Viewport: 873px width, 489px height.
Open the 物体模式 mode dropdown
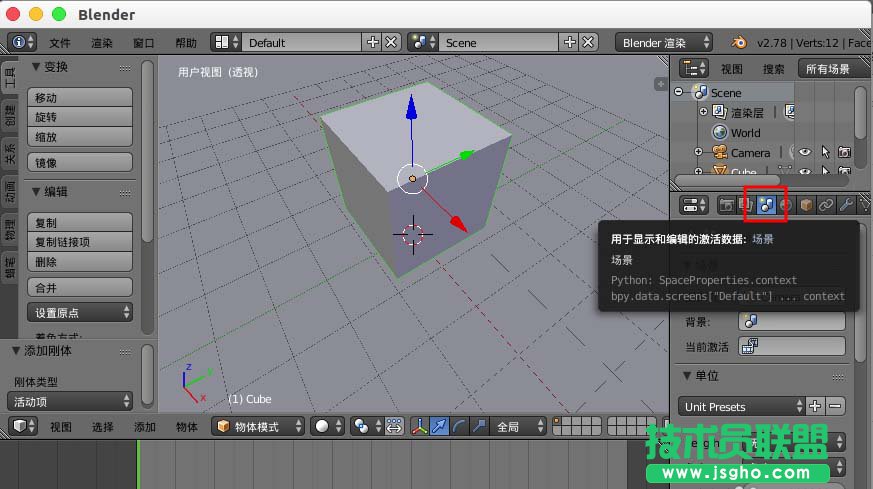(258, 427)
